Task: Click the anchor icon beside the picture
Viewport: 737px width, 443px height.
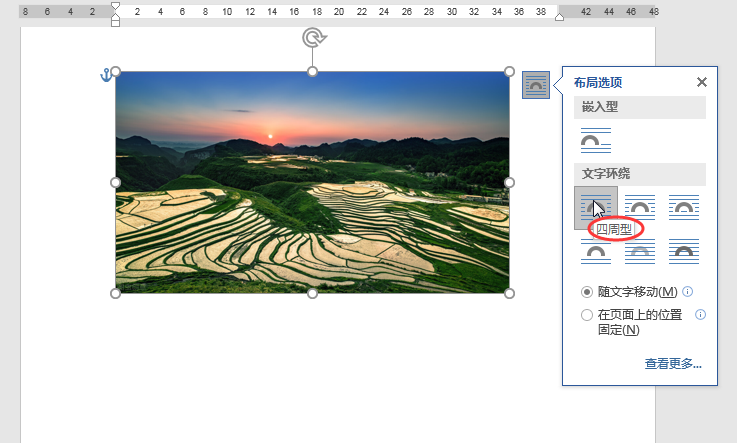Action: (106, 75)
